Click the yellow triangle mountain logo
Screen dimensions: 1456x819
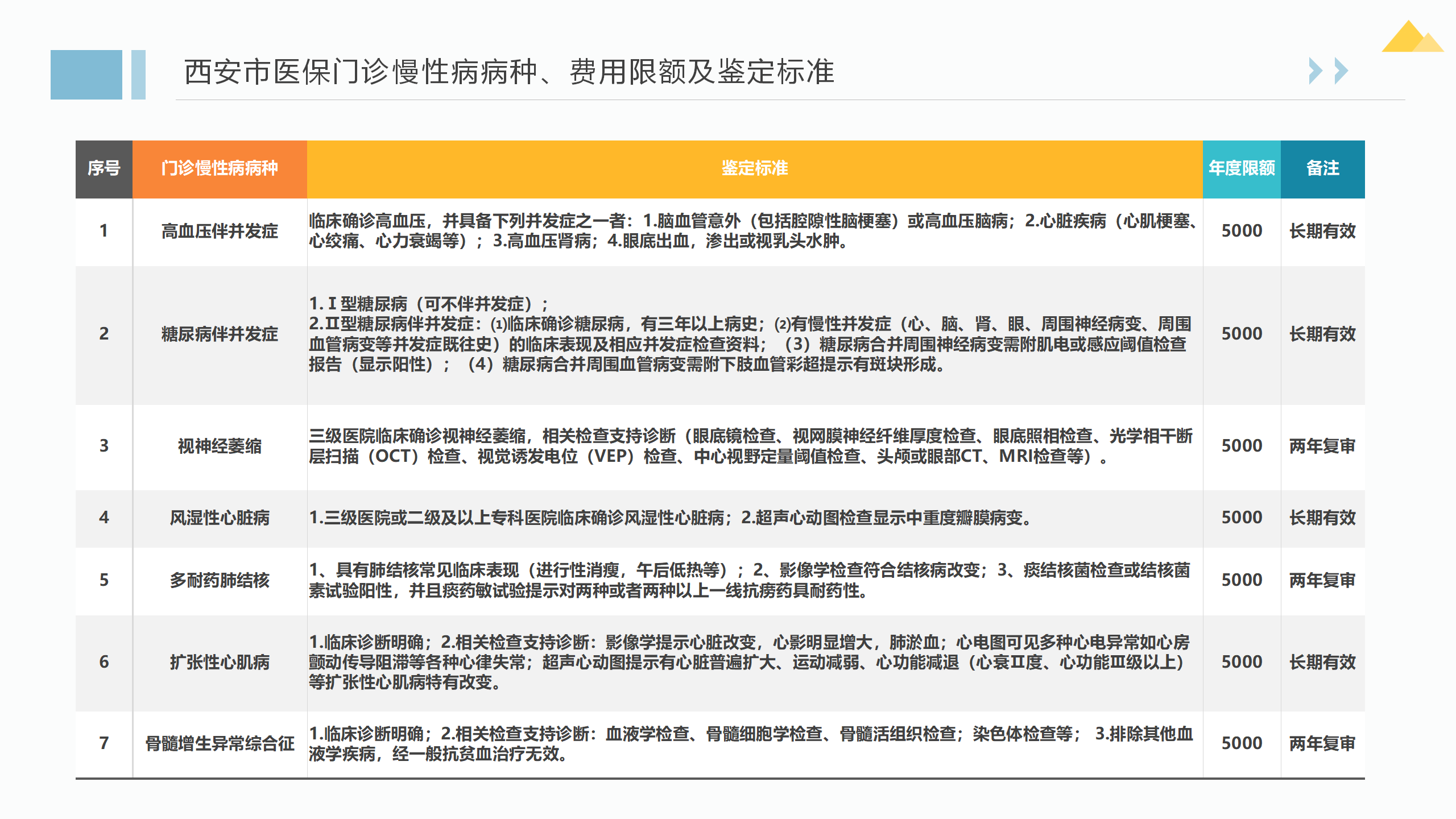tap(1411, 38)
